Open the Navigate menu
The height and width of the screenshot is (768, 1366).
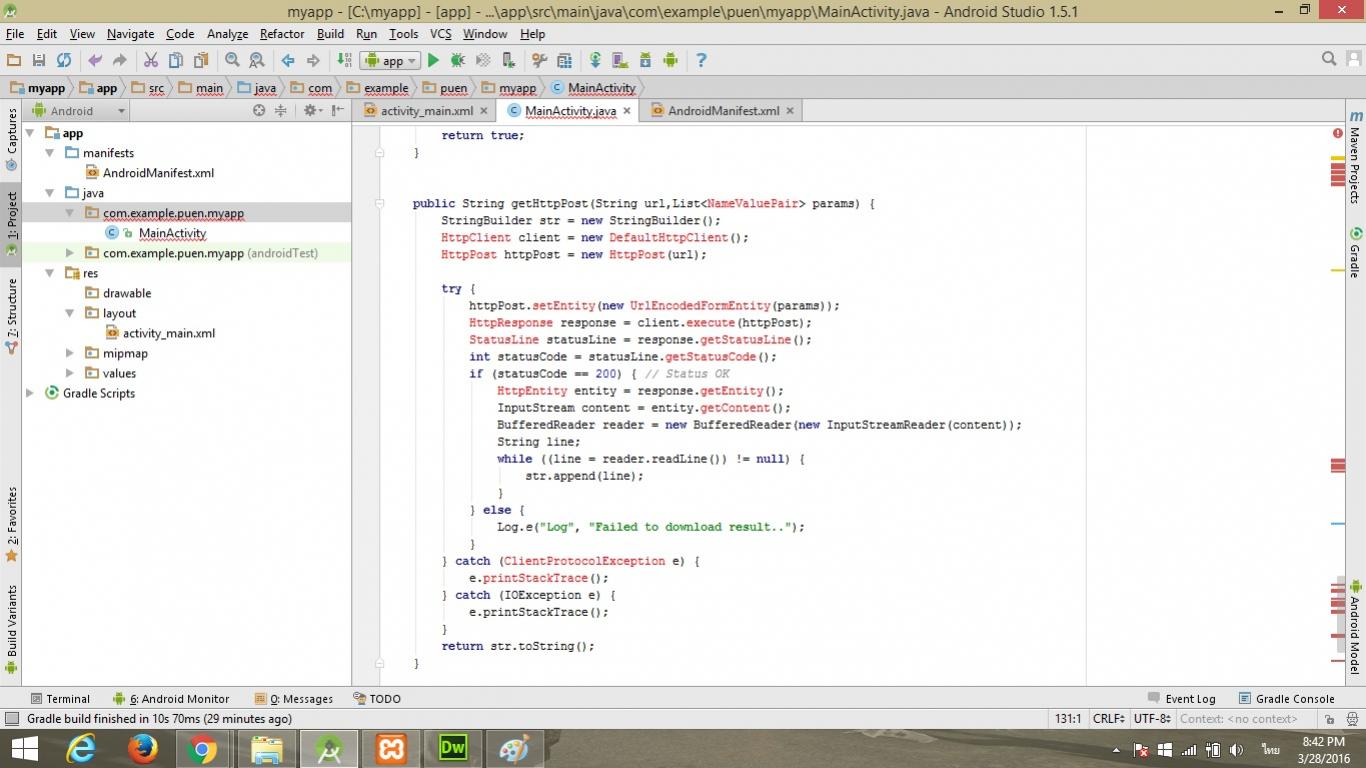click(131, 34)
